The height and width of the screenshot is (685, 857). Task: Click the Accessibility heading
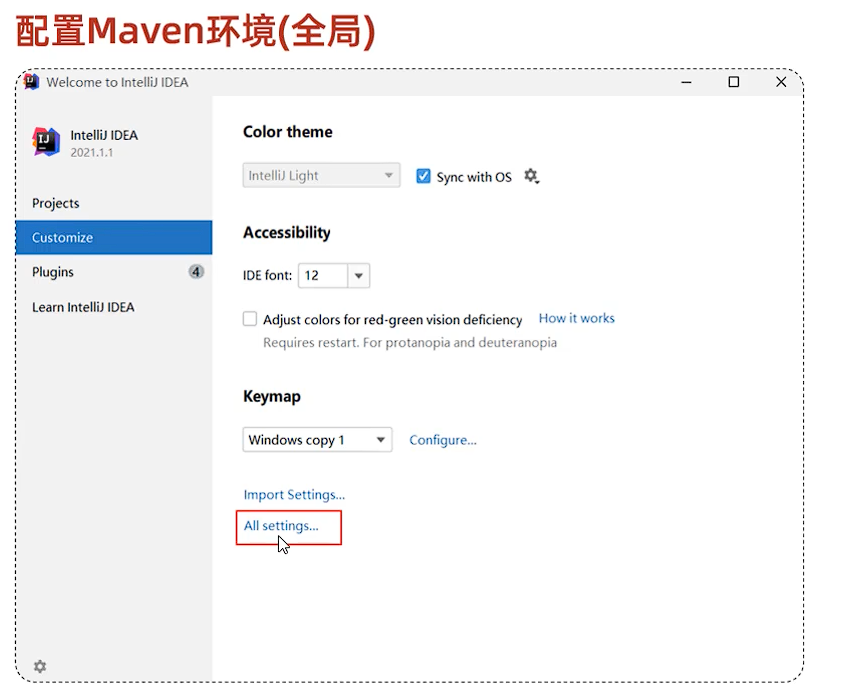(286, 233)
